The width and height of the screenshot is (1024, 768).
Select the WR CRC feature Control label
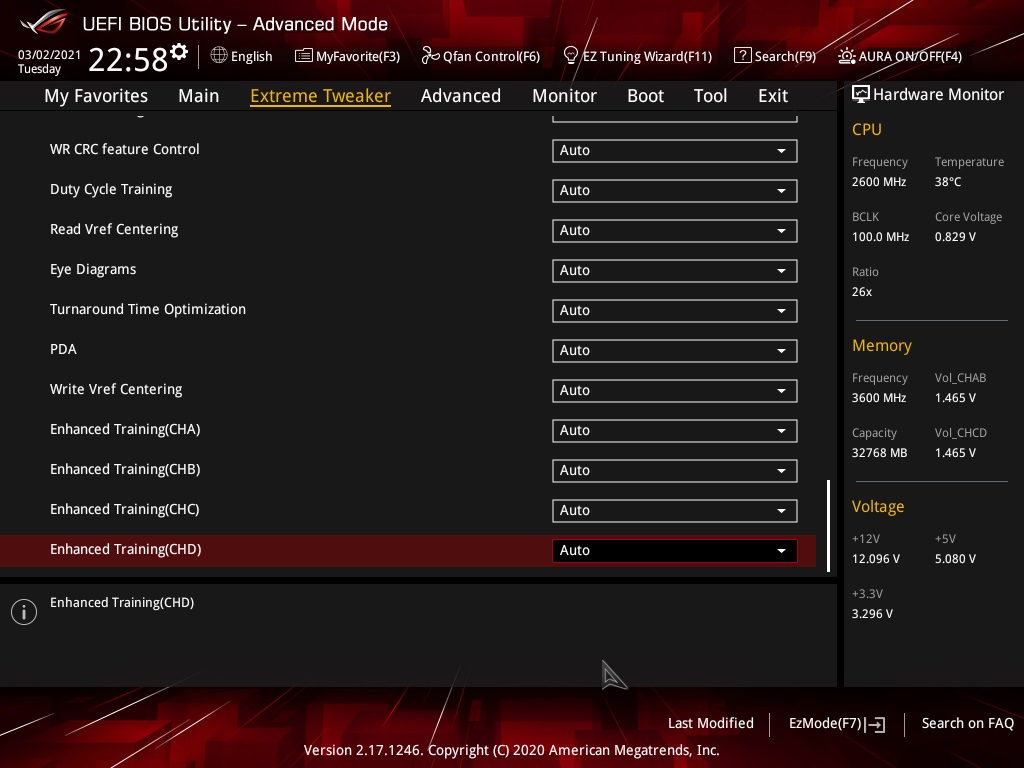click(x=125, y=149)
